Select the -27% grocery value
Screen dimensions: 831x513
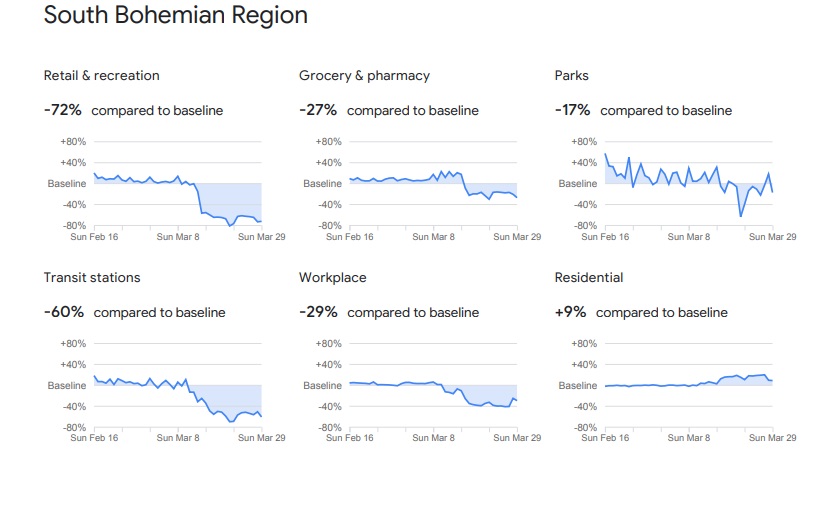click(318, 110)
